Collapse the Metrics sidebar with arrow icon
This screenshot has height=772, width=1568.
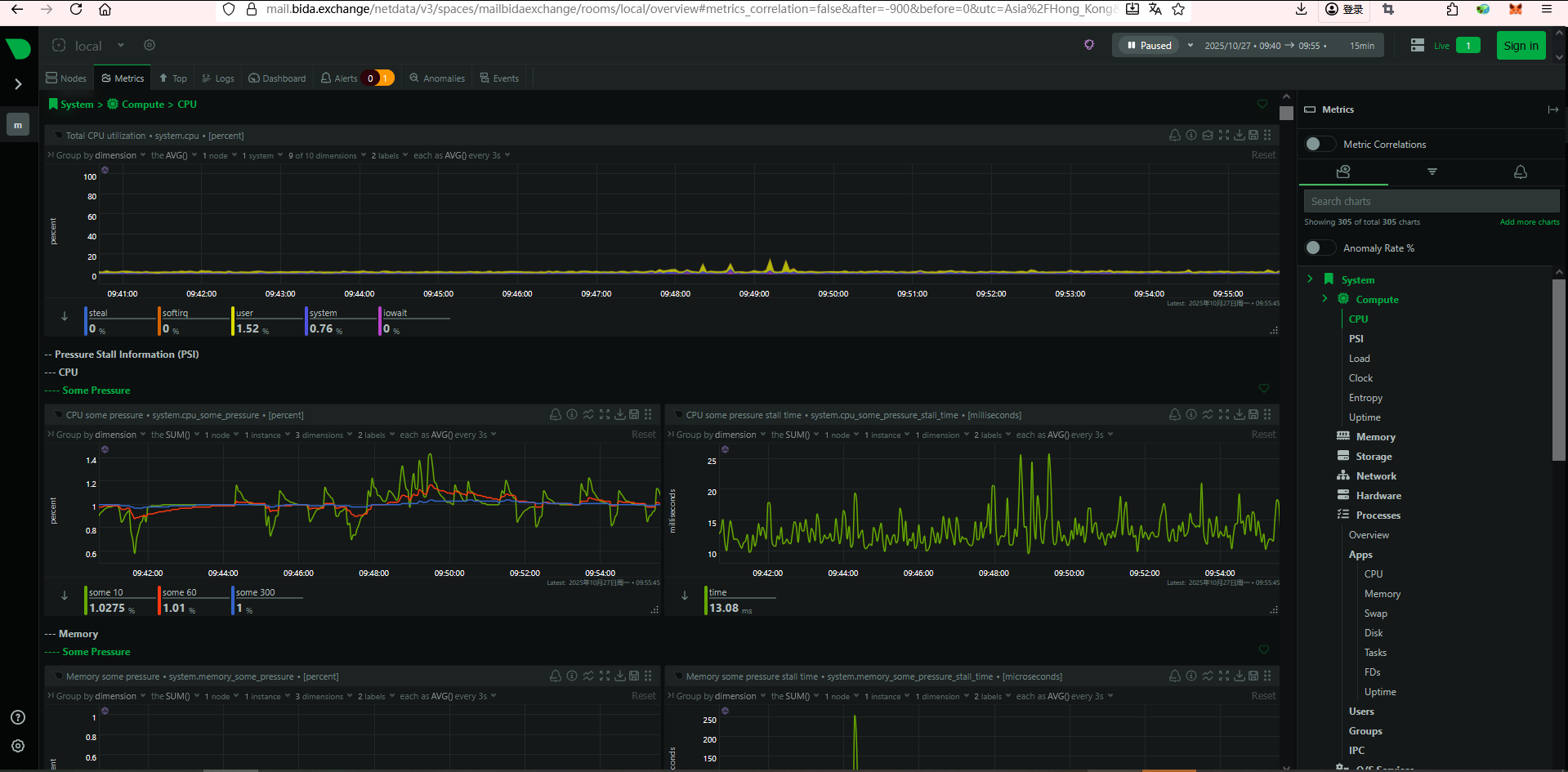tap(1552, 109)
